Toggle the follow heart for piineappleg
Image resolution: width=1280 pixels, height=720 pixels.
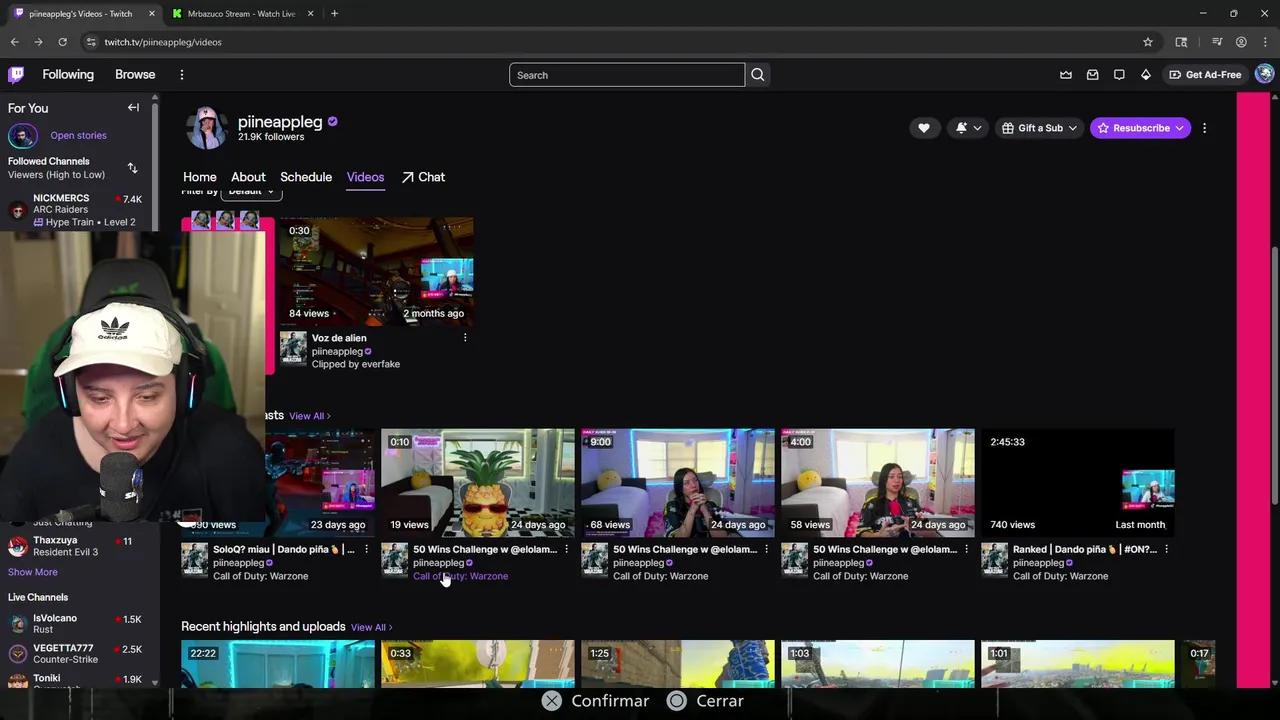point(923,128)
